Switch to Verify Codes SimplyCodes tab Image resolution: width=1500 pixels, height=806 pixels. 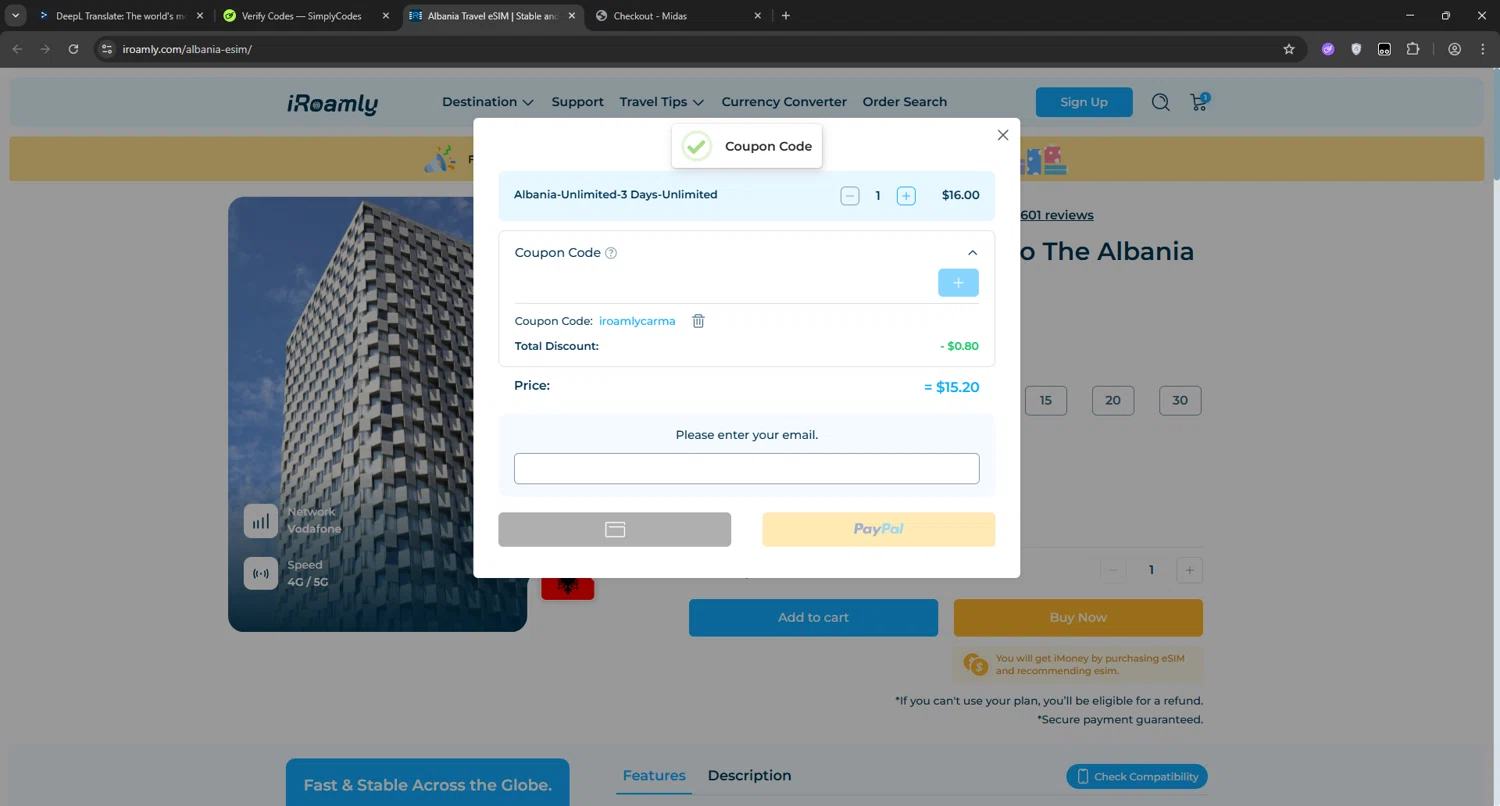[305, 16]
